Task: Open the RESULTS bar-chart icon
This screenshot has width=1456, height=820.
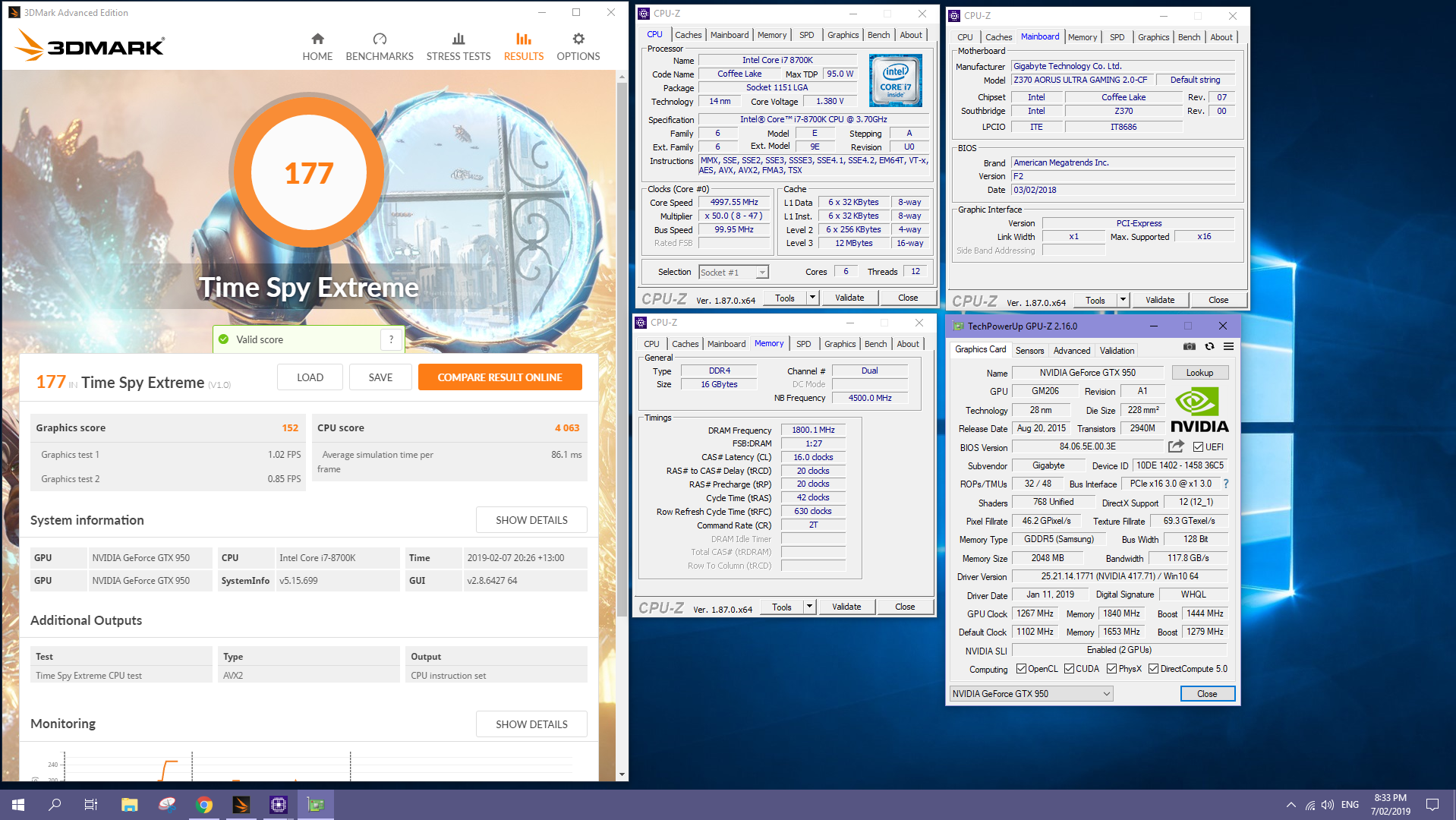Action: pyautogui.click(x=524, y=39)
